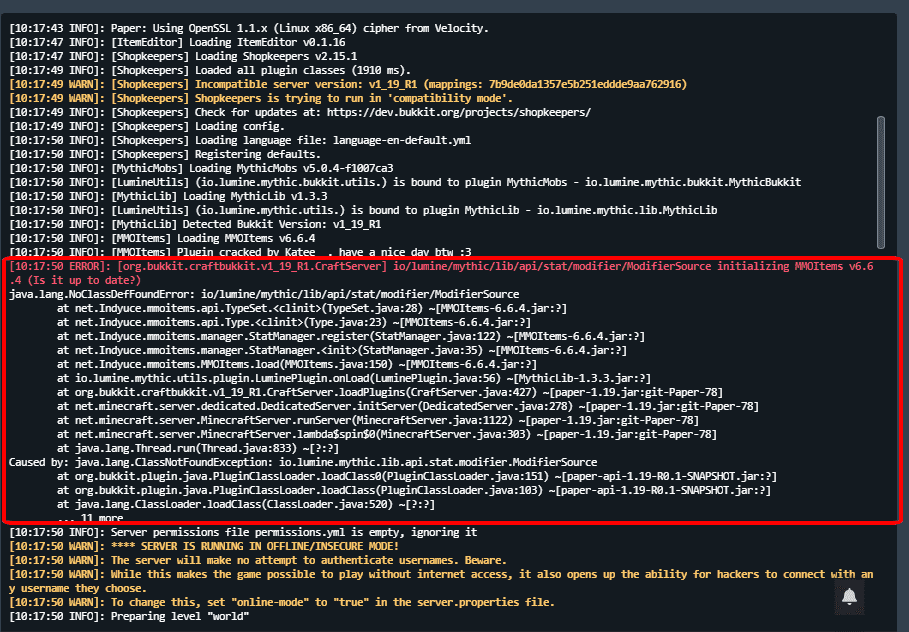Screen dimensions: 909x632
Task: Click 'Loading MMOItems v6.6.4' line
Action: (162, 238)
